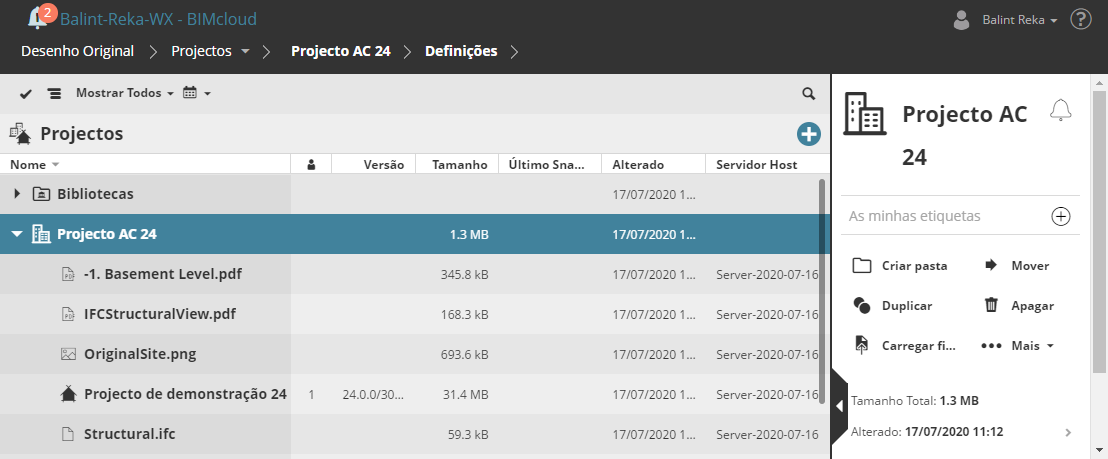Click the blue plus add button

pyautogui.click(x=808, y=134)
